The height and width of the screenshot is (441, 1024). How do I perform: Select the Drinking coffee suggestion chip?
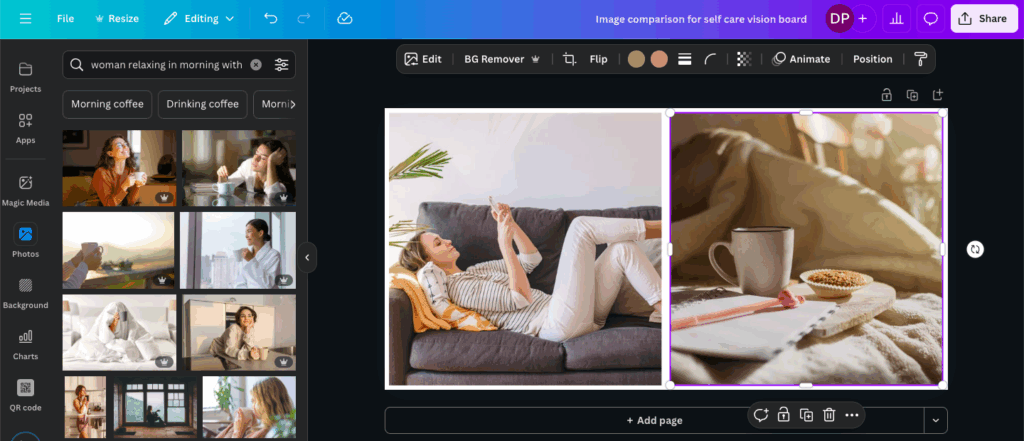tap(202, 104)
